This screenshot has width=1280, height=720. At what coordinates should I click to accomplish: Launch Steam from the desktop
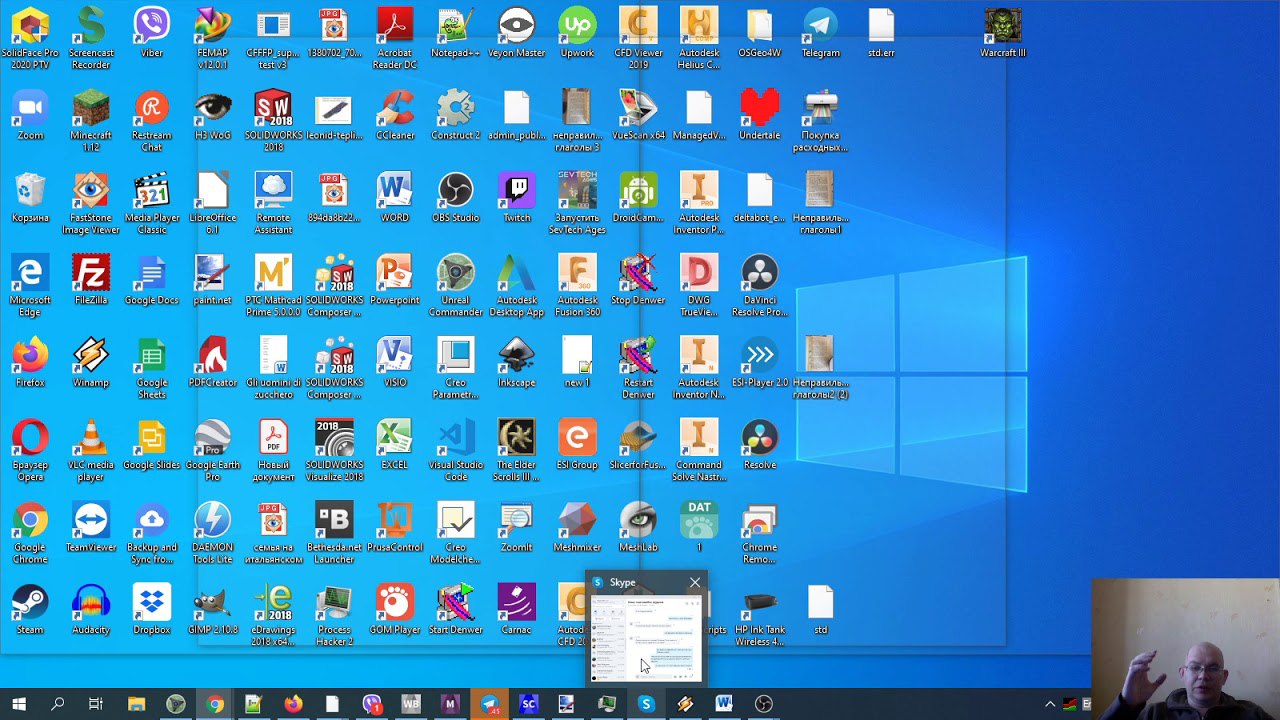pyautogui.click(x=30, y=610)
